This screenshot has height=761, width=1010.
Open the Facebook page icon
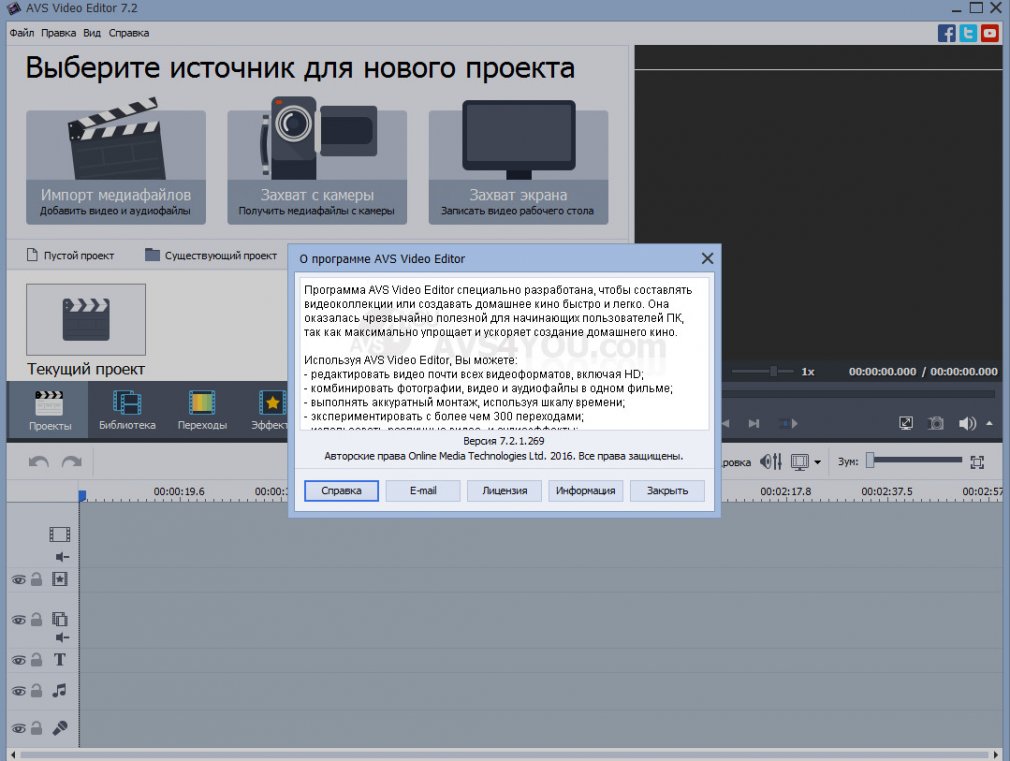click(946, 33)
